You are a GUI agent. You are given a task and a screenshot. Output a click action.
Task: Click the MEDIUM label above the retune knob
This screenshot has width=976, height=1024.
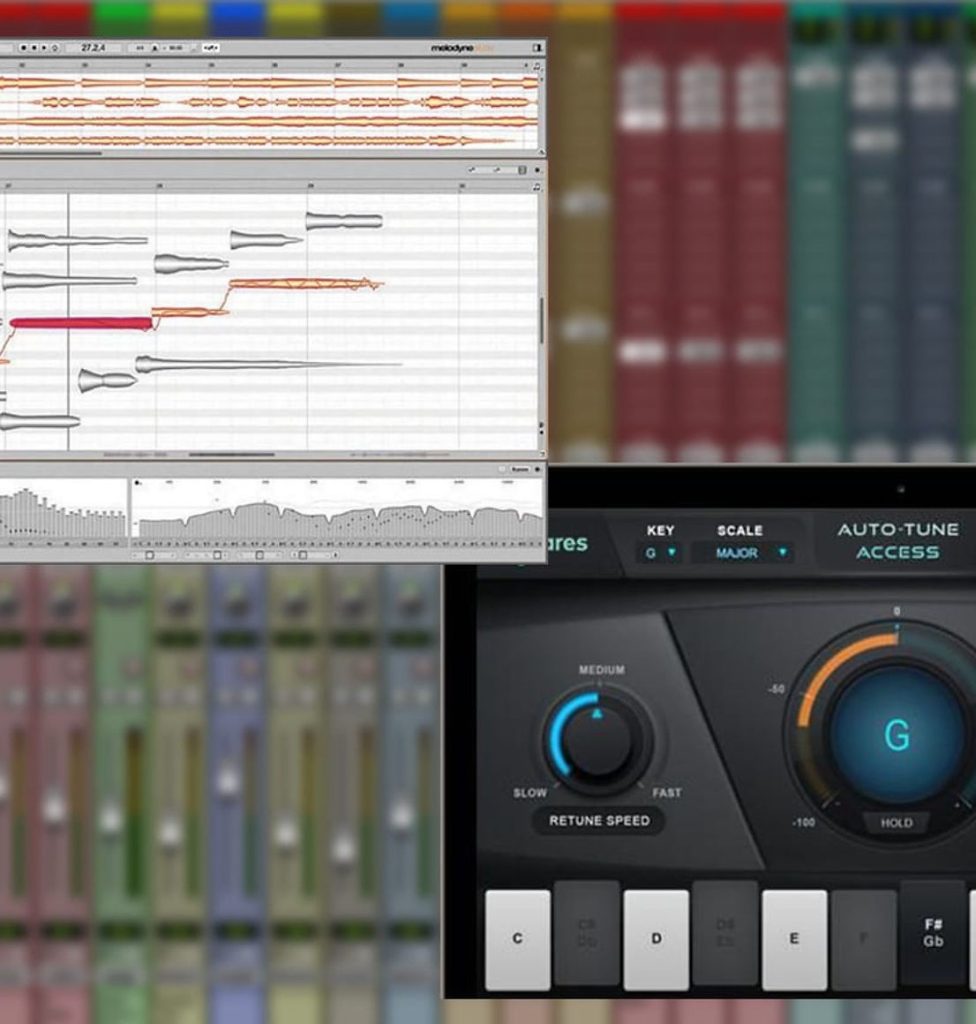(x=602, y=670)
